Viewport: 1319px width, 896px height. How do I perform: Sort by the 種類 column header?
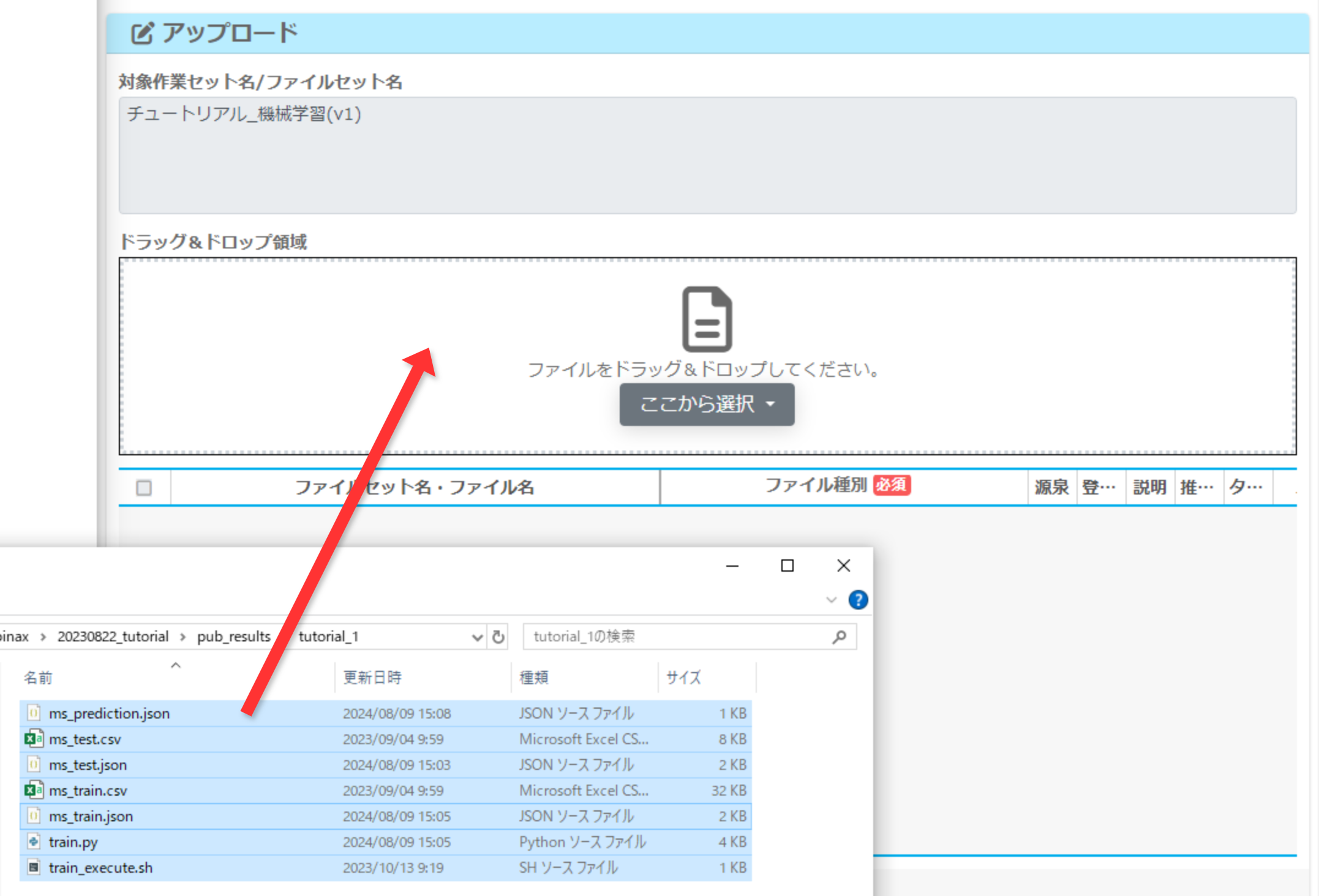pyautogui.click(x=534, y=678)
